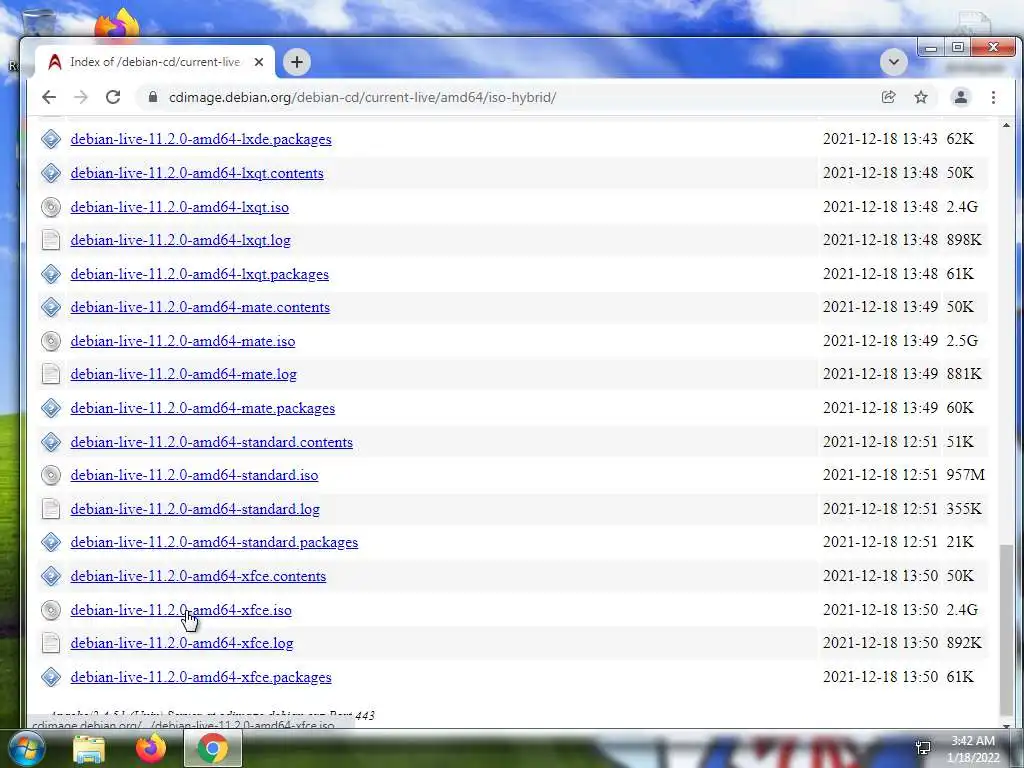Open debian-live-11.2.0-amd64-standard.contents link
Viewport: 1024px width, 768px height.
click(x=212, y=442)
